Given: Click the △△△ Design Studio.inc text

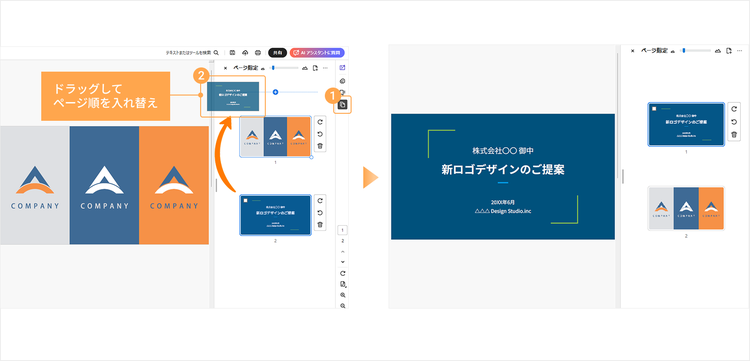Looking at the screenshot, I should tap(503, 211).
